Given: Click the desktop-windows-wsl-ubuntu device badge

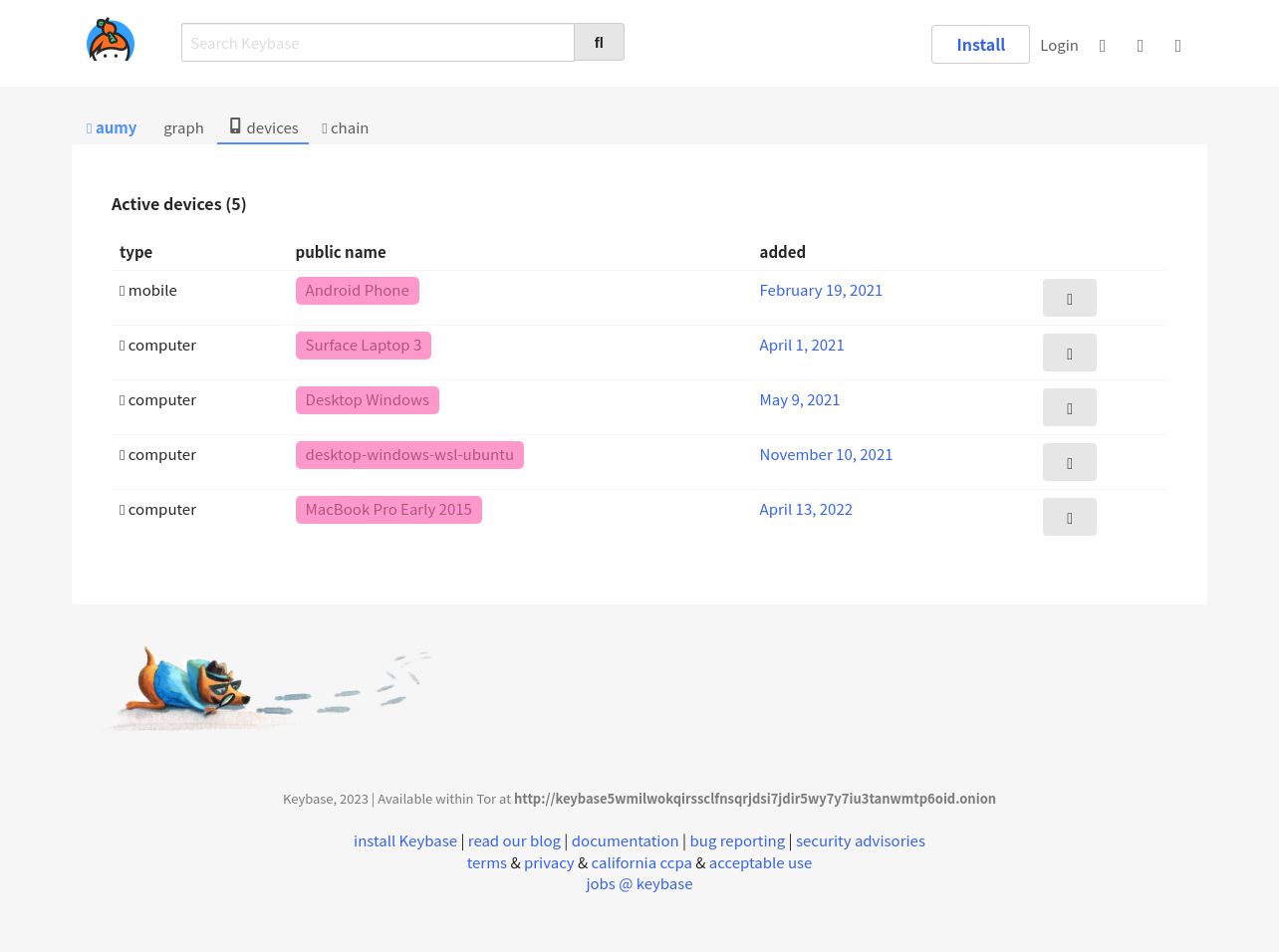Looking at the screenshot, I should [x=409, y=455].
